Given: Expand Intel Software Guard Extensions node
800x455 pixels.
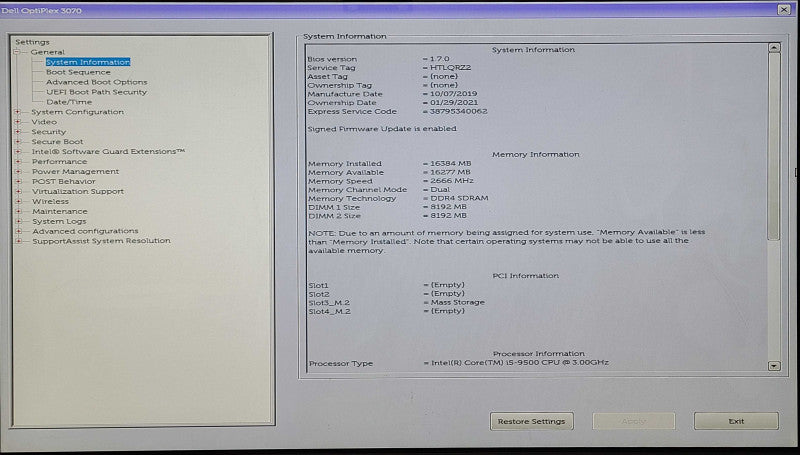Looking at the screenshot, I should (x=18, y=151).
